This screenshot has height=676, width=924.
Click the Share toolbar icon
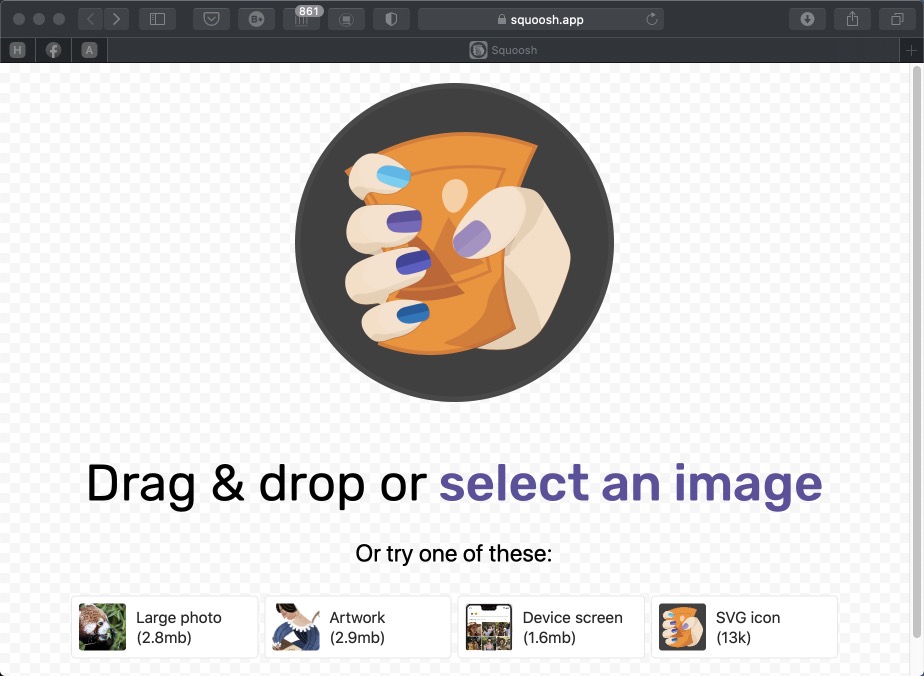[852, 19]
